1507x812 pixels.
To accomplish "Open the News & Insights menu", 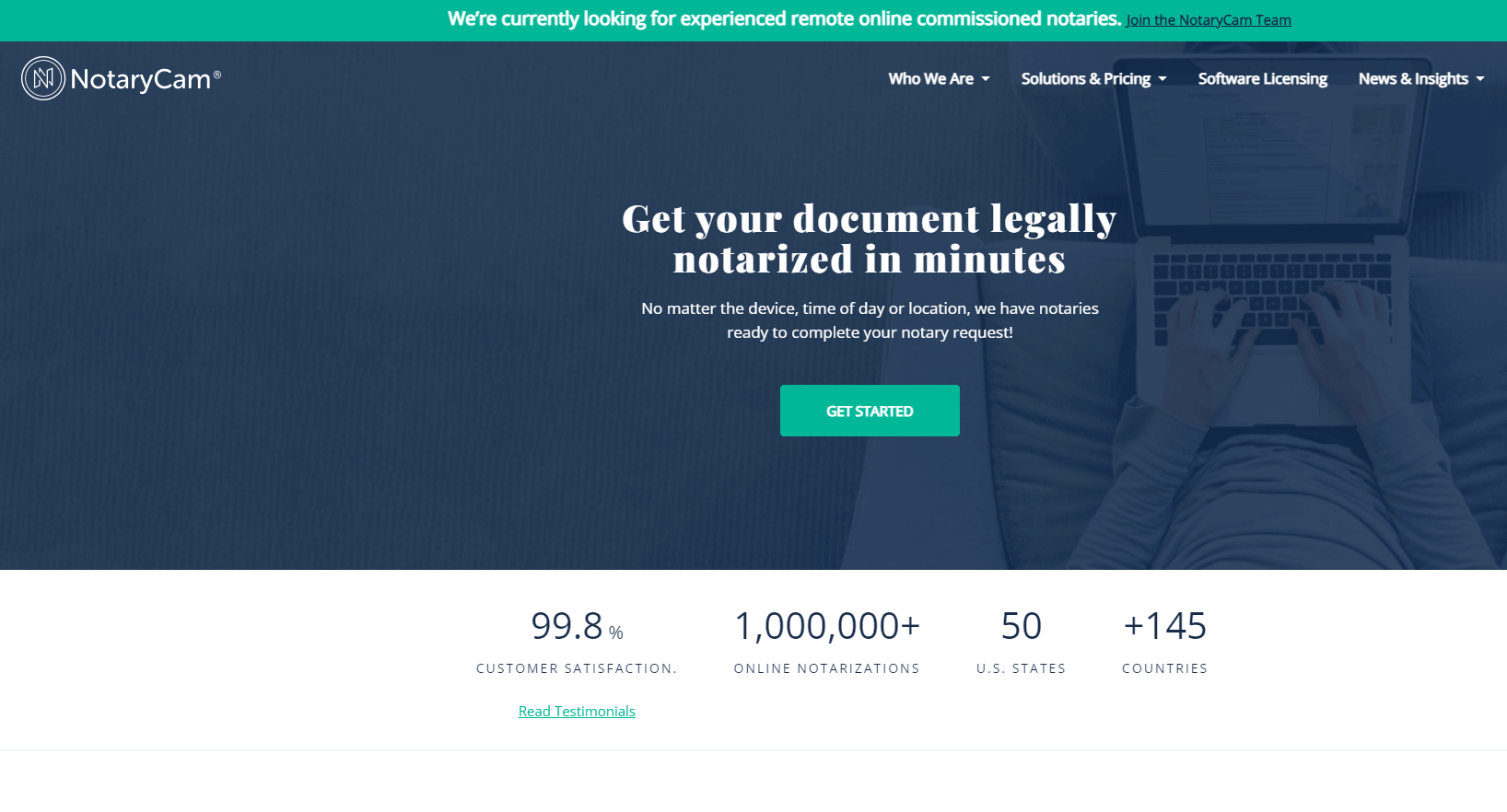I will [x=1412, y=79].
